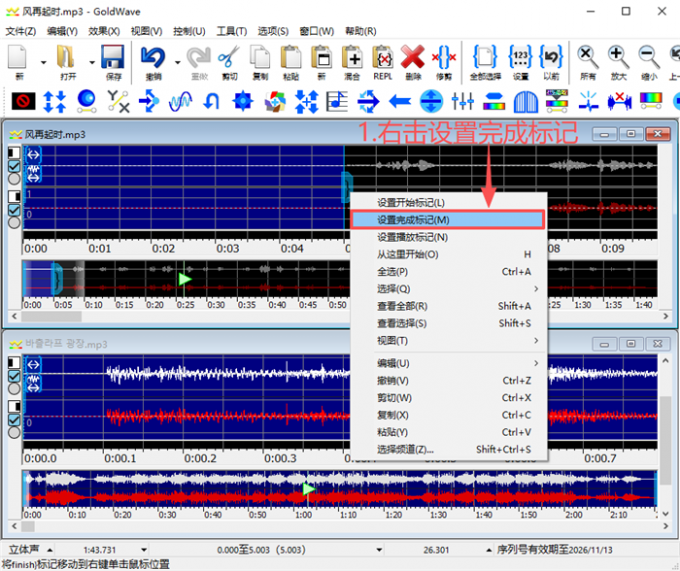Image resolution: width=680 pixels, height=571 pixels.
Task: Click the Save (保存) toolbar icon
Action: (113, 58)
